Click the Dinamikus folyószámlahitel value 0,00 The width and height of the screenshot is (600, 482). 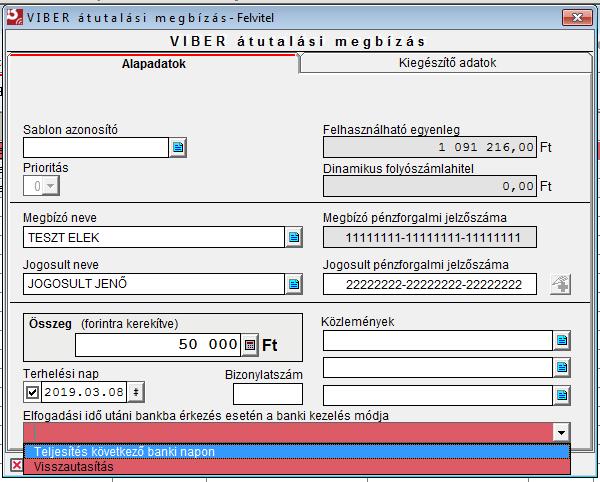[x=430, y=186]
